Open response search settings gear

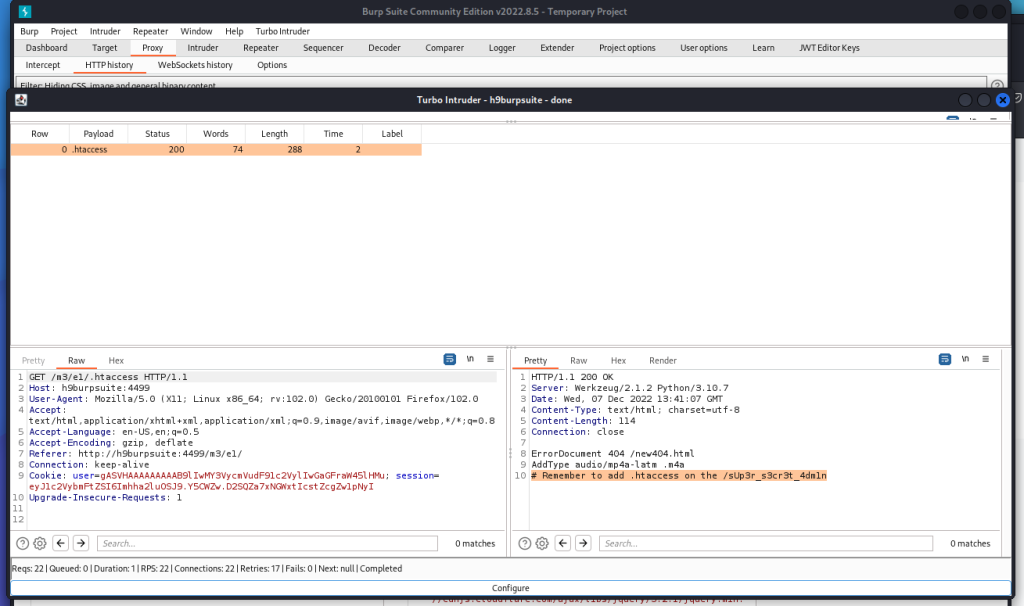pyautogui.click(x=542, y=543)
